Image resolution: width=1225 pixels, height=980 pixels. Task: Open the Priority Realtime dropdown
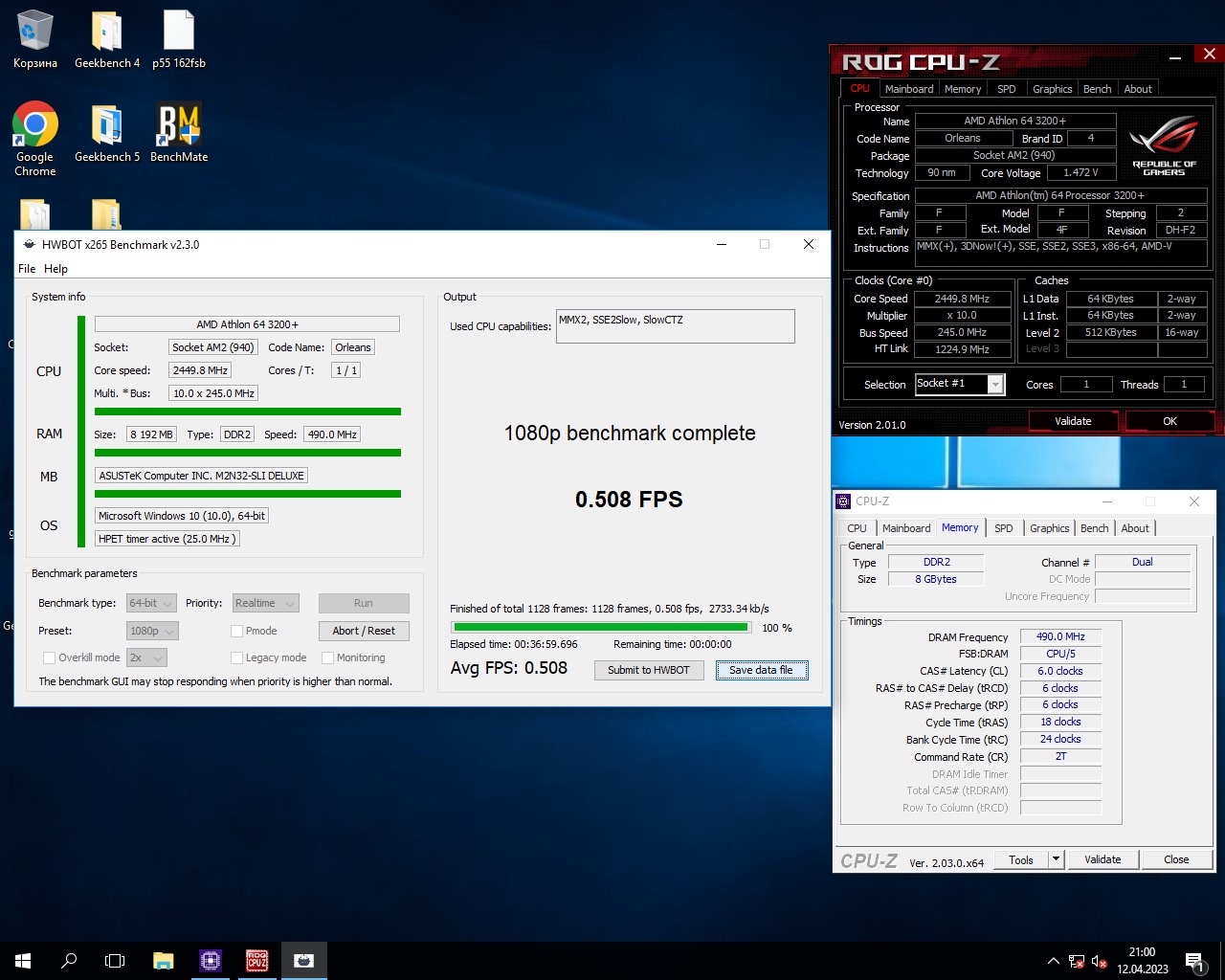[265, 603]
